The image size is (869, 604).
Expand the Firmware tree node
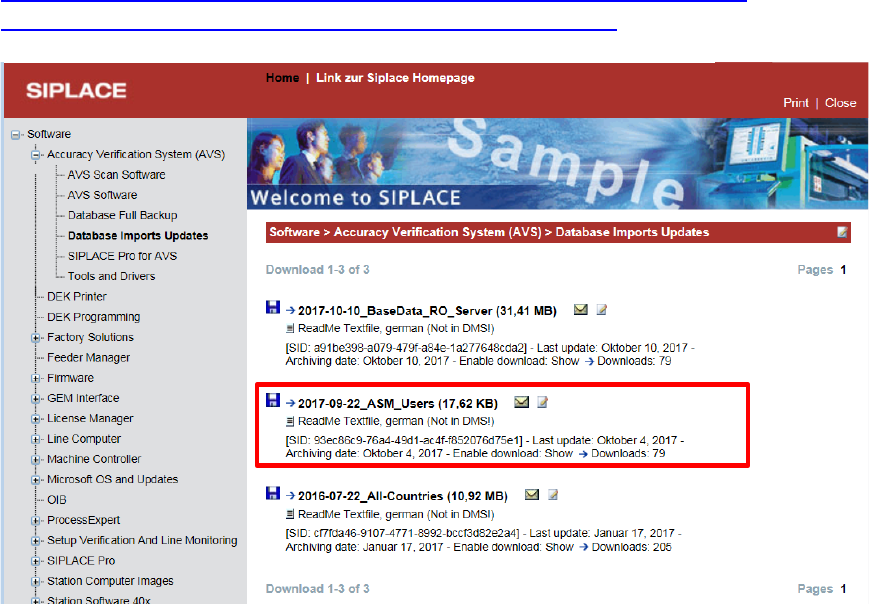point(36,378)
